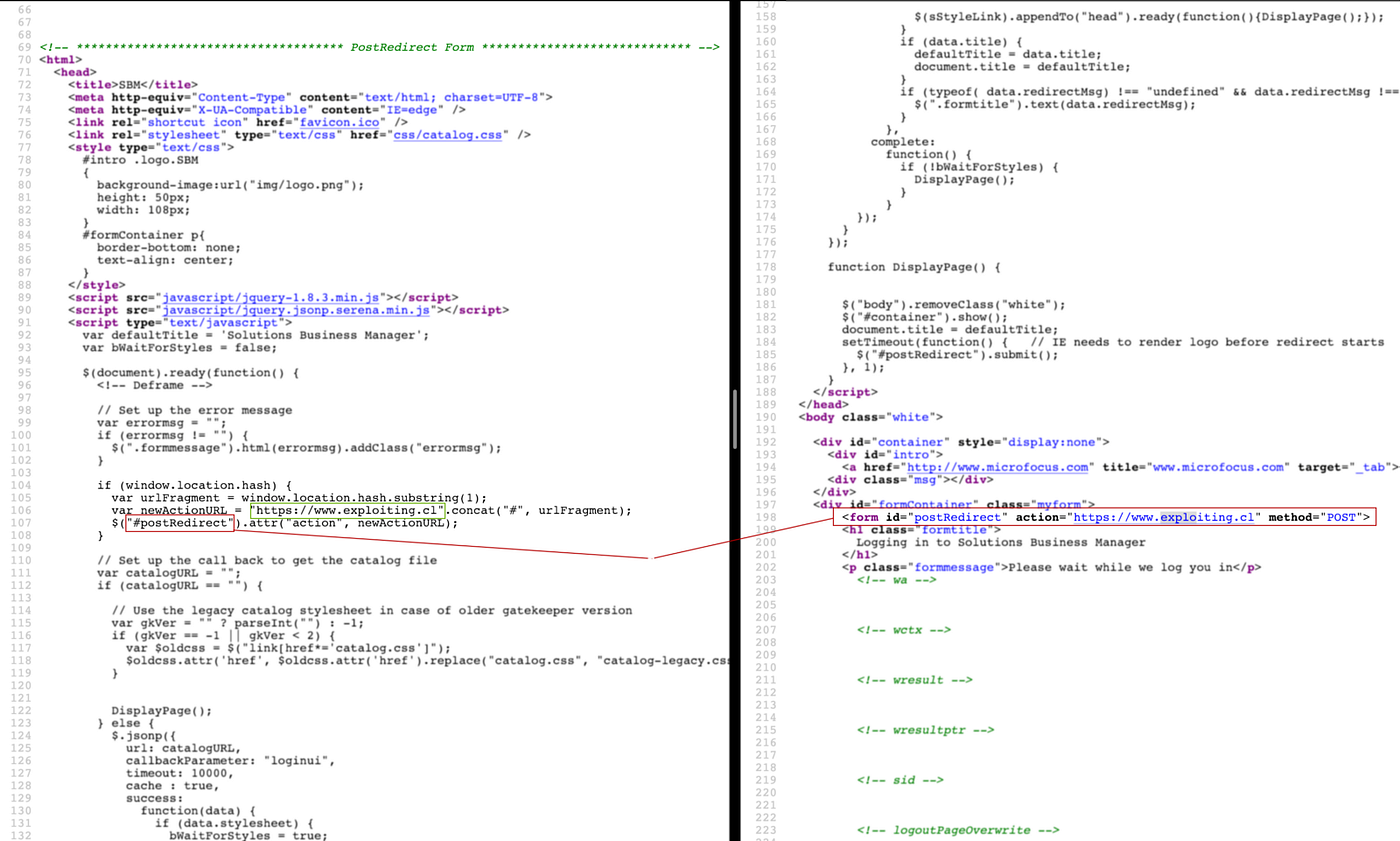Click the <!-- logoutPageOverwrite --> comment

click(x=957, y=831)
